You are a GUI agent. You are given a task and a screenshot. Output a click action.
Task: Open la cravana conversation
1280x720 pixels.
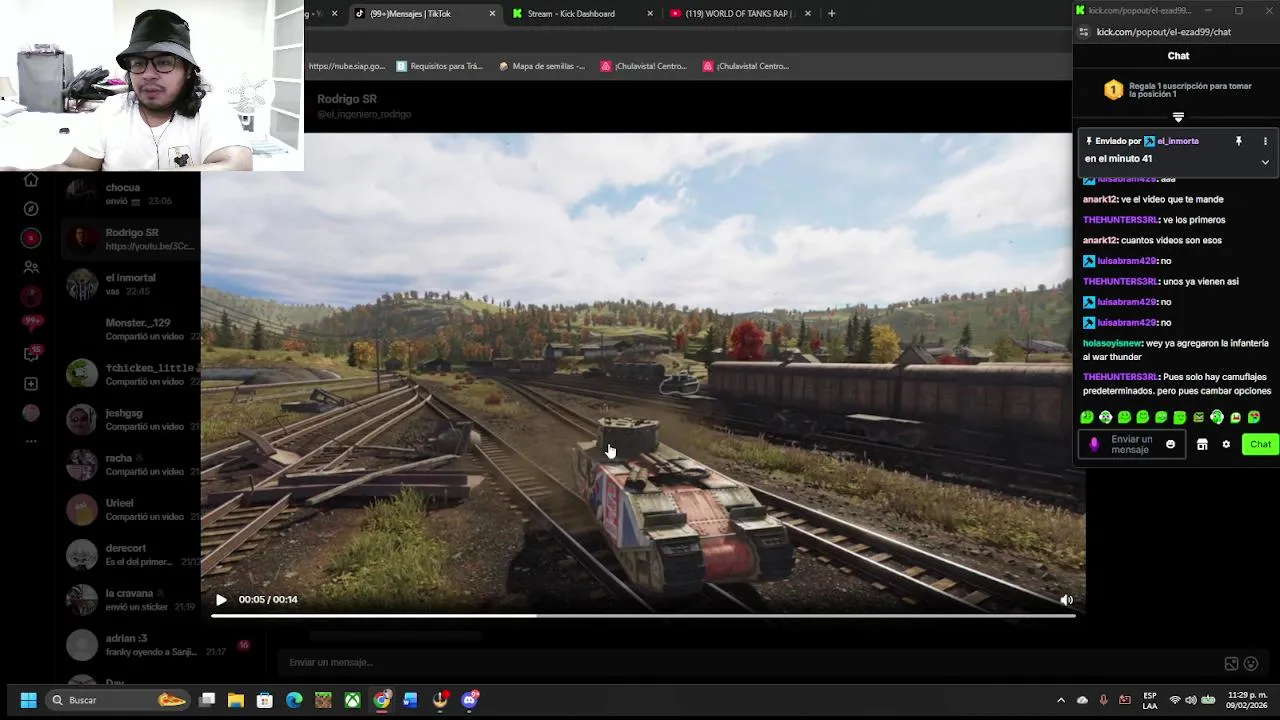(130, 599)
